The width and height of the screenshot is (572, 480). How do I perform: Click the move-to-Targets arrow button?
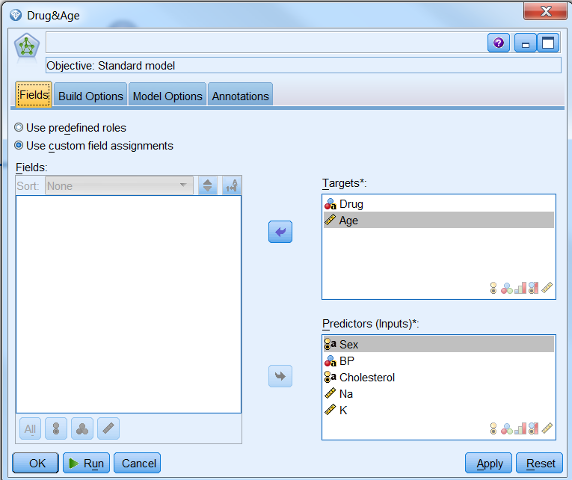[280, 232]
